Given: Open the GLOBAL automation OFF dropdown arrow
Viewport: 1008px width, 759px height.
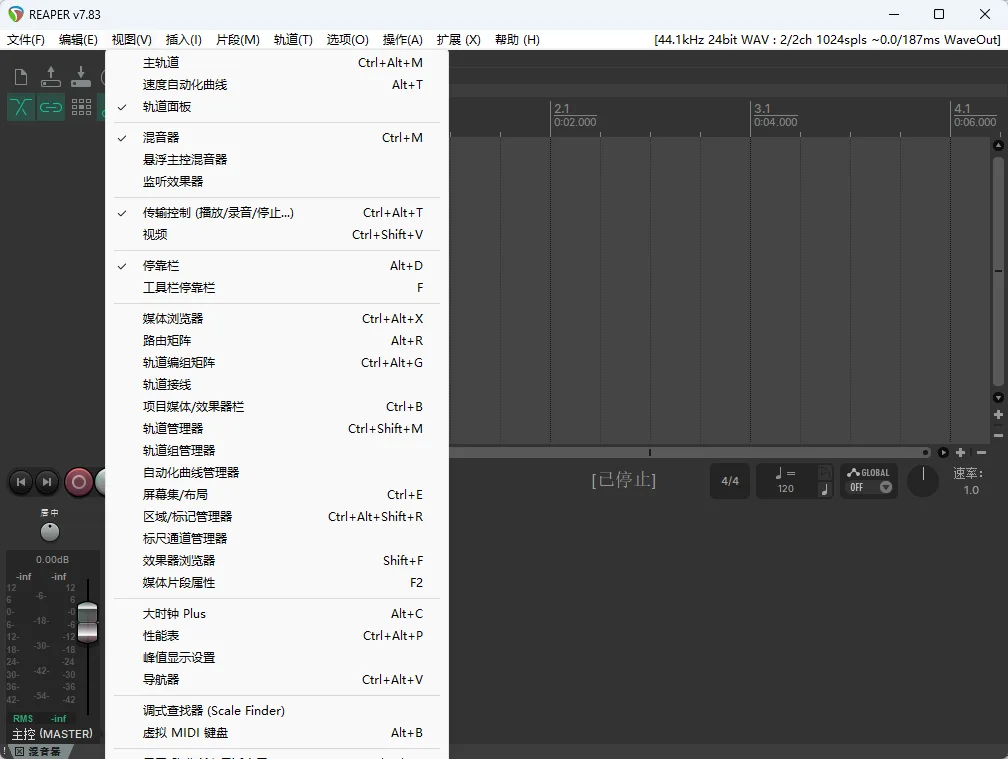Looking at the screenshot, I should click(x=886, y=488).
